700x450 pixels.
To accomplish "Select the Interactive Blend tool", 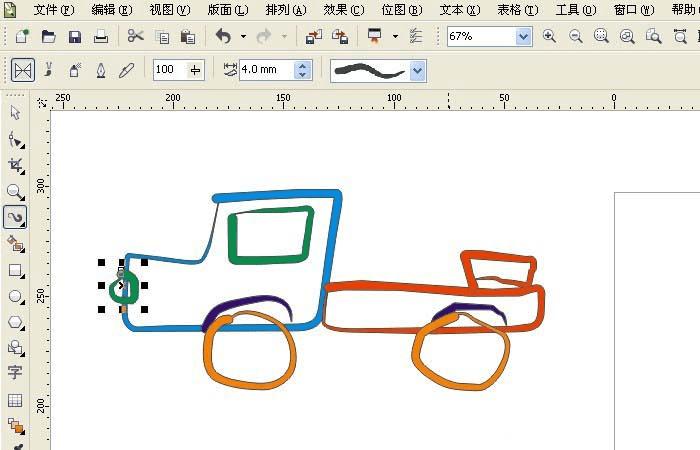I will [x=16, y=425].
